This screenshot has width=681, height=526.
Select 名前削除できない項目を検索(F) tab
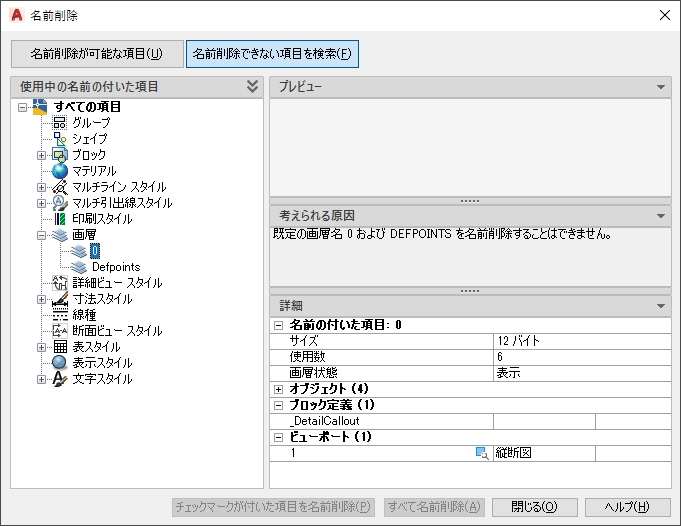pos(272,54)
